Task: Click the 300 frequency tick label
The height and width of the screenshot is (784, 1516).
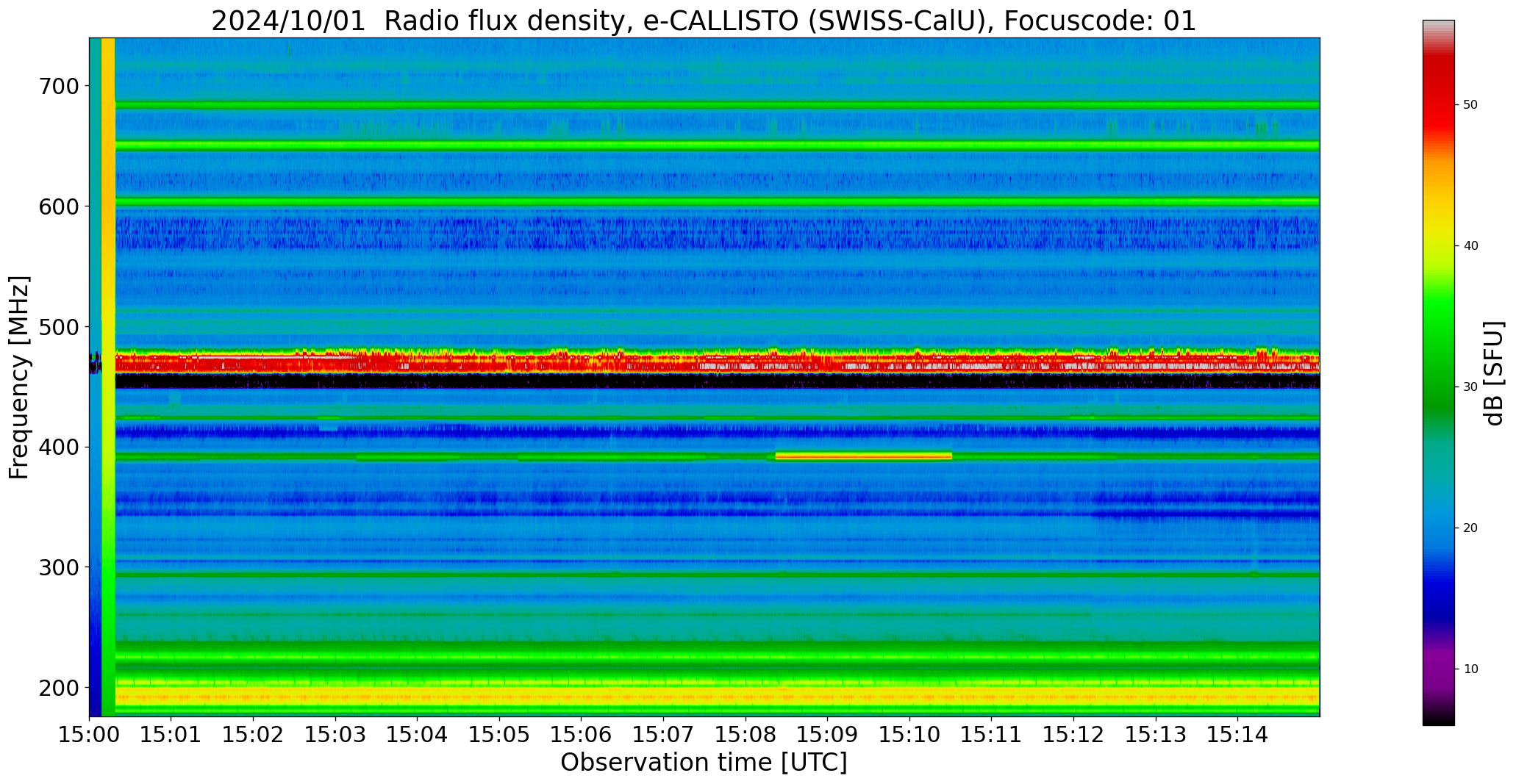Action: pyautogui.click(x=58, y=567)
